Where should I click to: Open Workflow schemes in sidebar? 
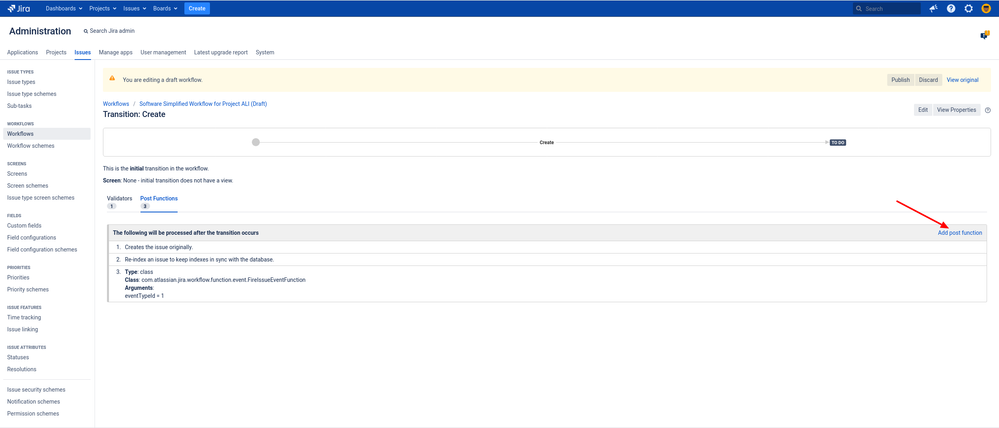[31, 146]
